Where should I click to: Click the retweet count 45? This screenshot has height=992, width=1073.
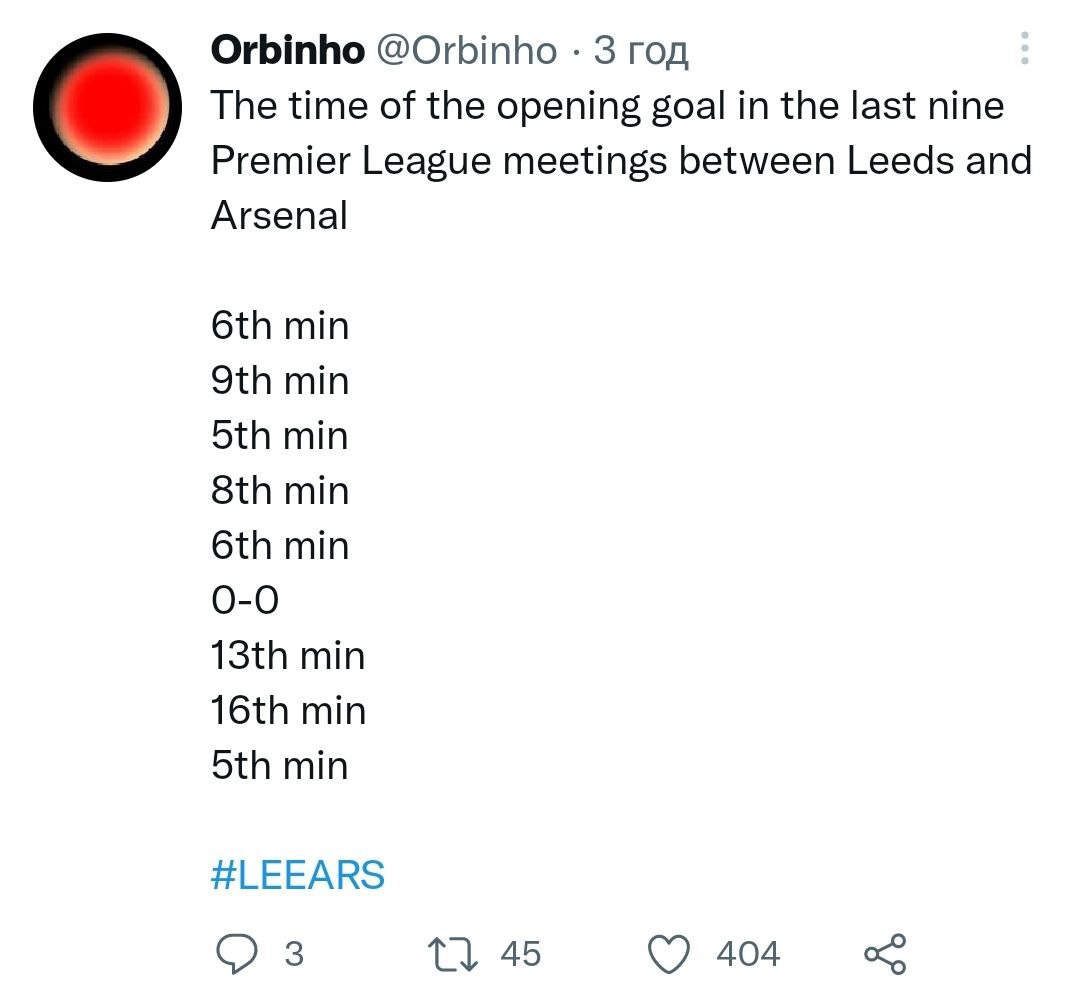coord(520,954)
